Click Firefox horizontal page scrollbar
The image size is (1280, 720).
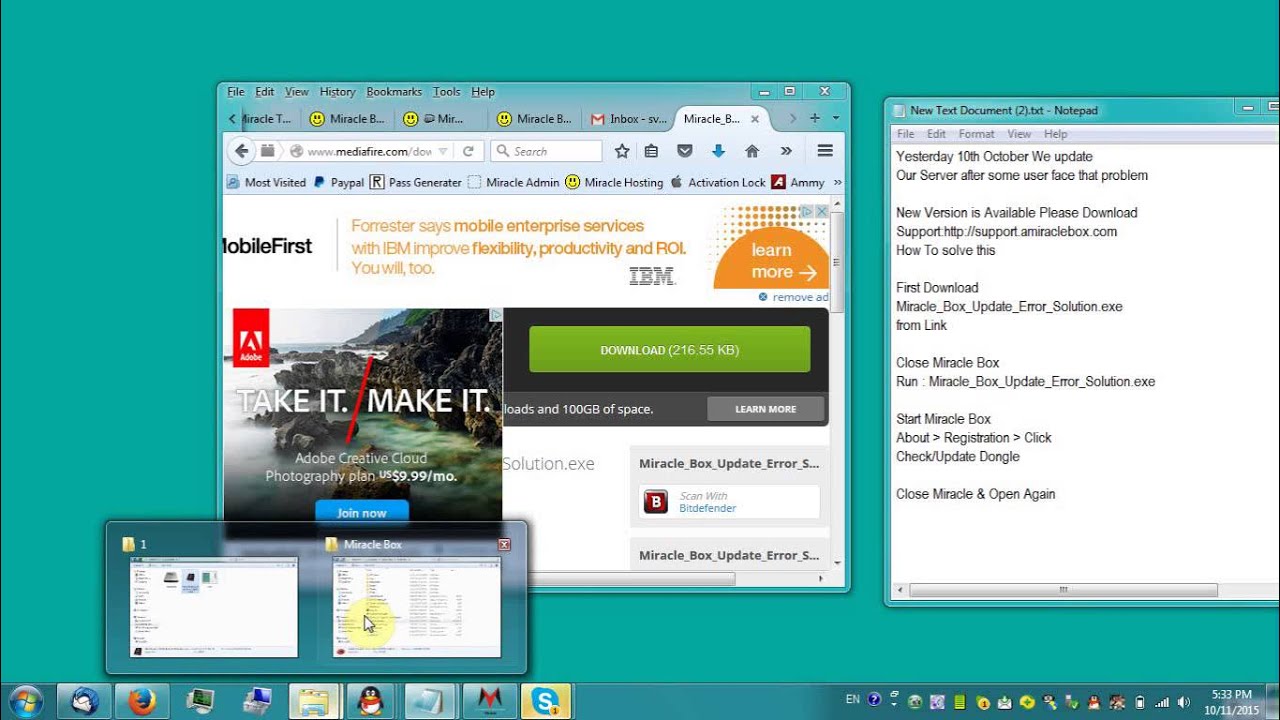point(630,578)
